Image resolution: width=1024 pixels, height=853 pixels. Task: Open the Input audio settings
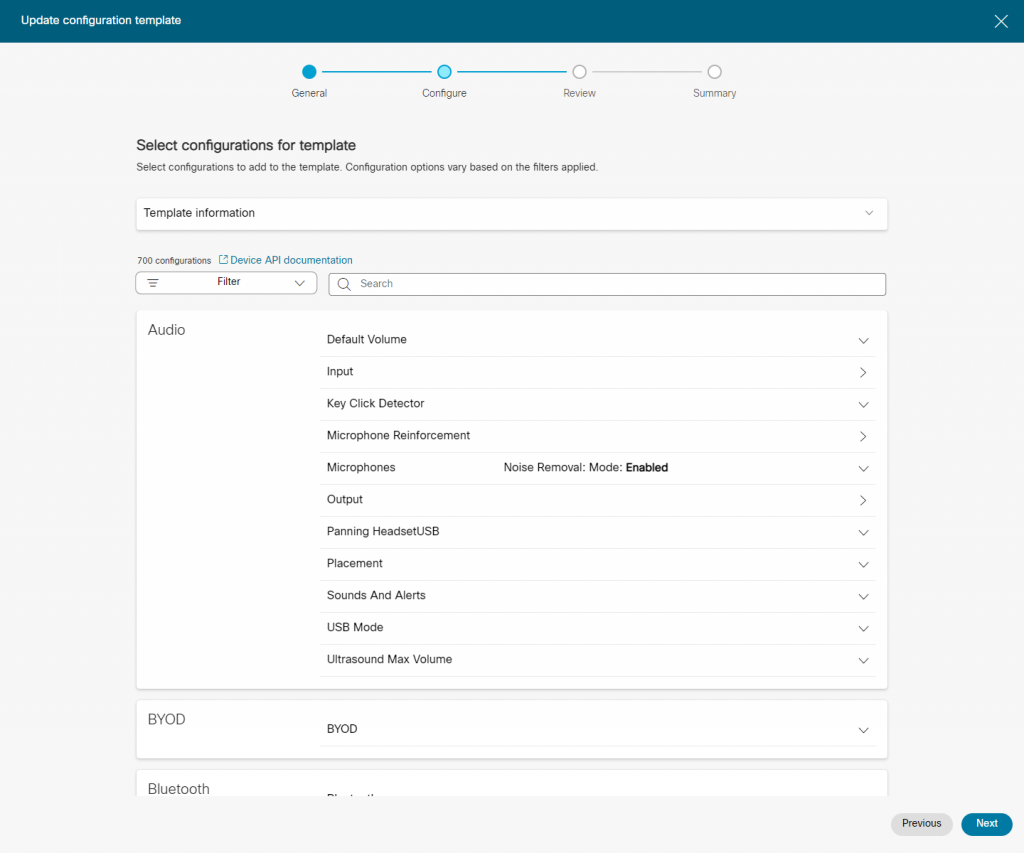click(863, 372)
